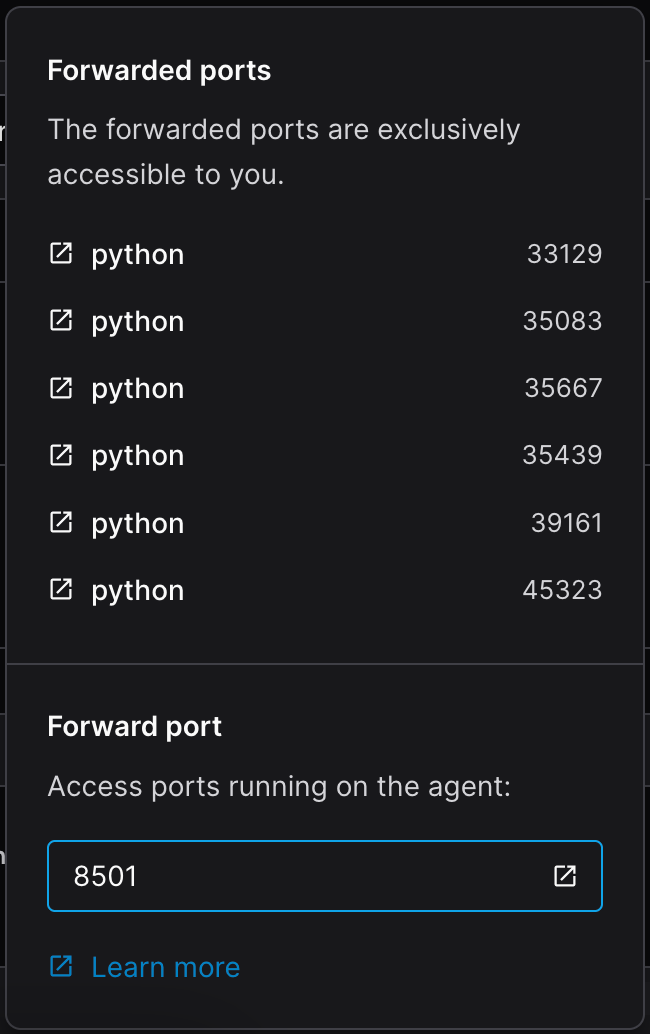This screenshot has width=650, height=1034.
Task: Click the external-link icon for port 45323
Action: pos(61,590)
